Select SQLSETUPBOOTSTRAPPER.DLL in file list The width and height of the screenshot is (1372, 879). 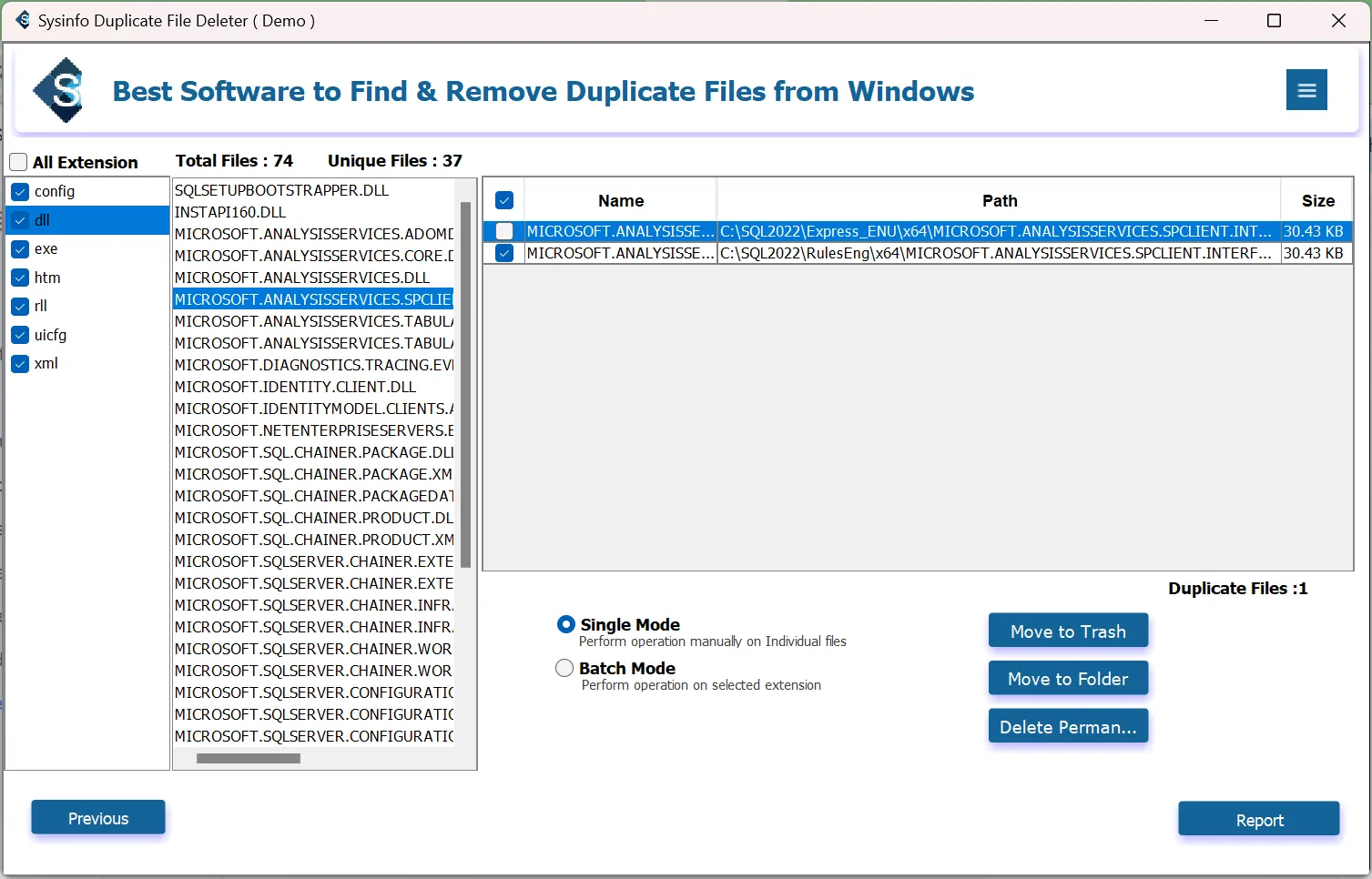tap(282, 191)
